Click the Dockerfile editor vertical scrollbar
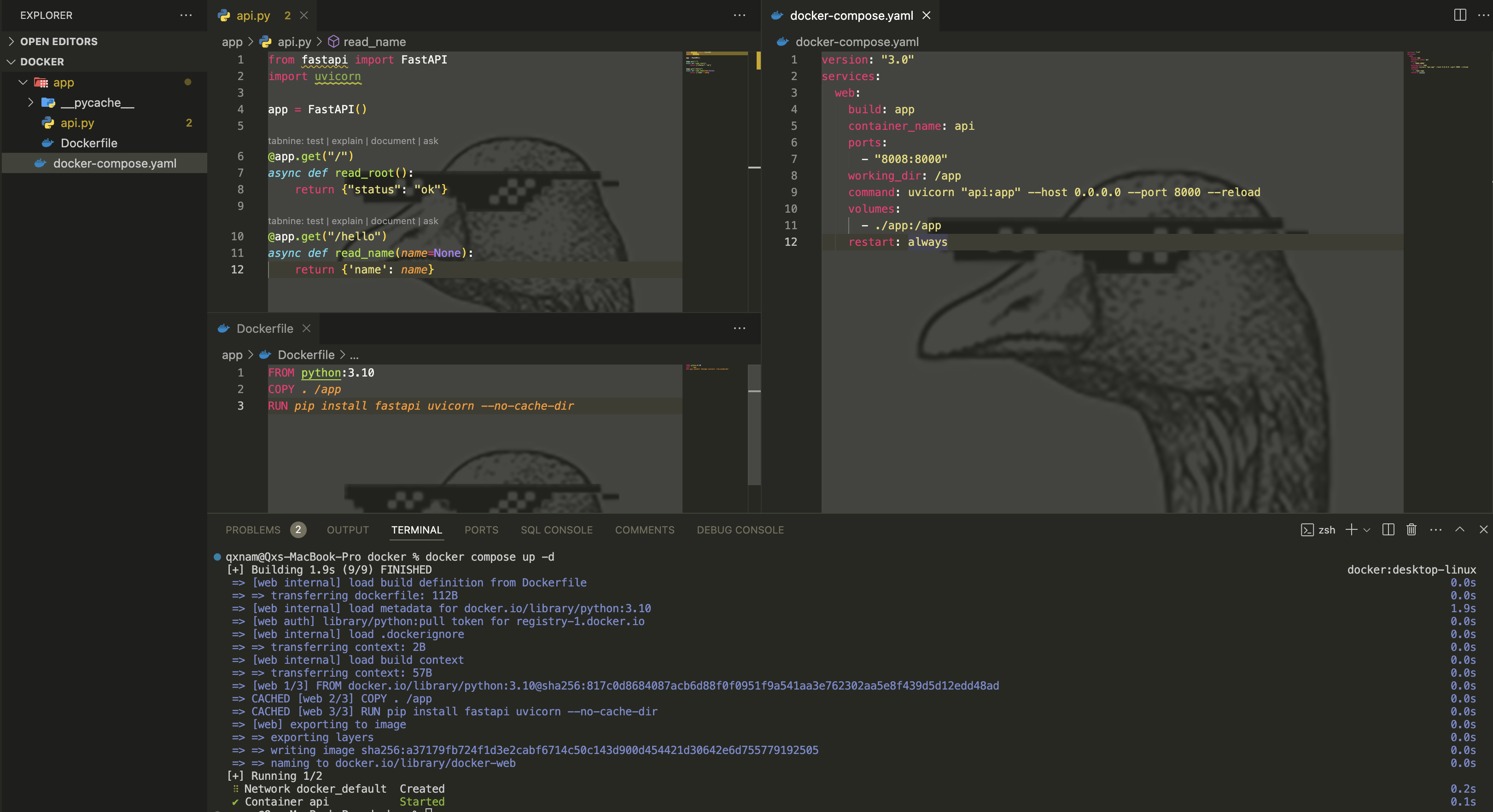 click(x=754, y=424)
